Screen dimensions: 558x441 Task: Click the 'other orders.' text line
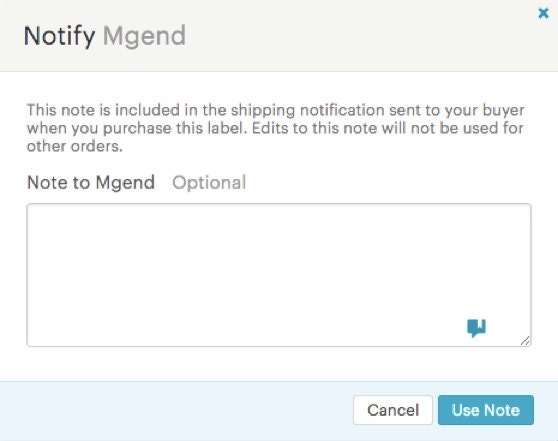[75, 146]
